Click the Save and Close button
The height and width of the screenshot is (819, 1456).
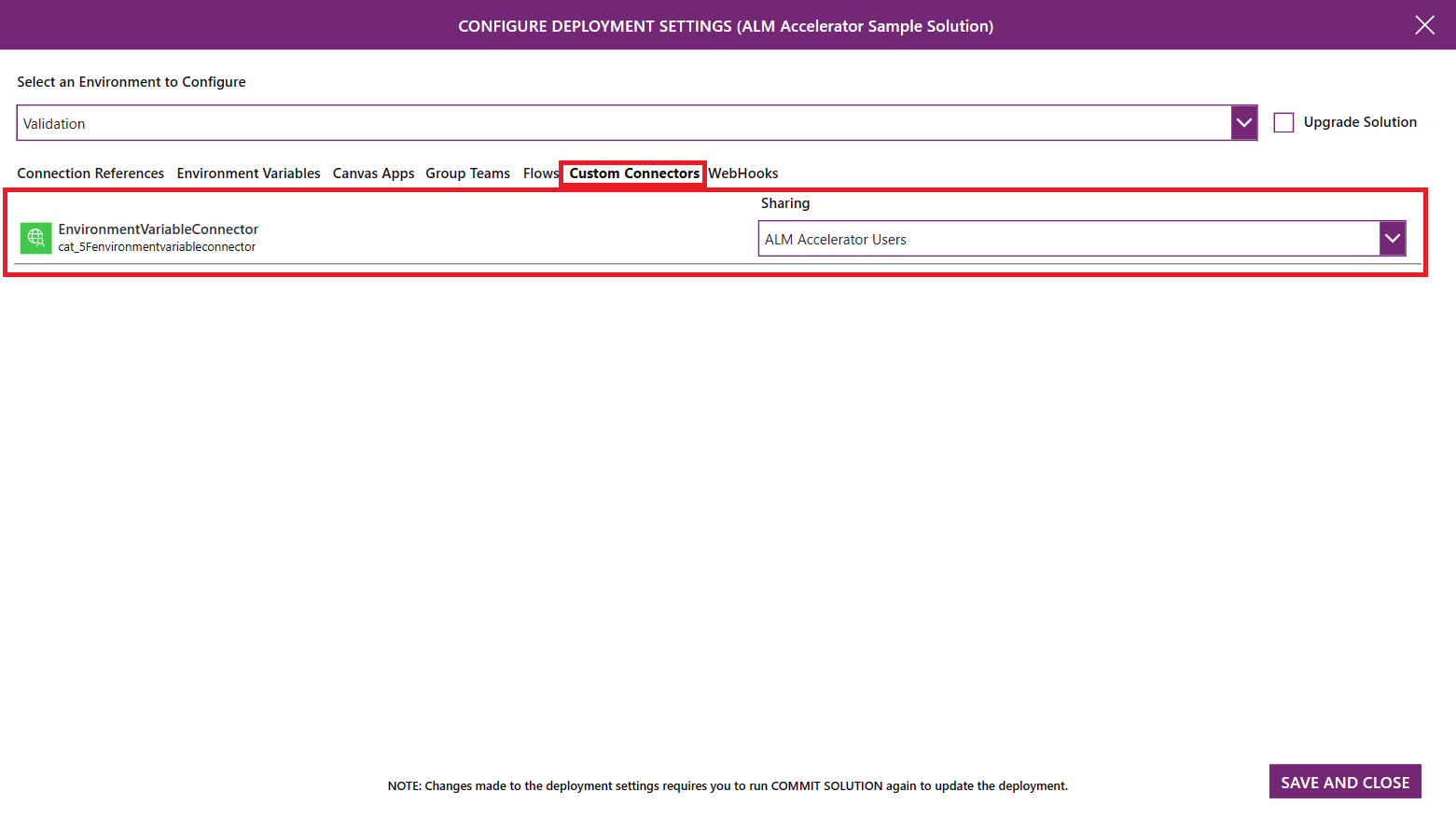point(1345,782)
